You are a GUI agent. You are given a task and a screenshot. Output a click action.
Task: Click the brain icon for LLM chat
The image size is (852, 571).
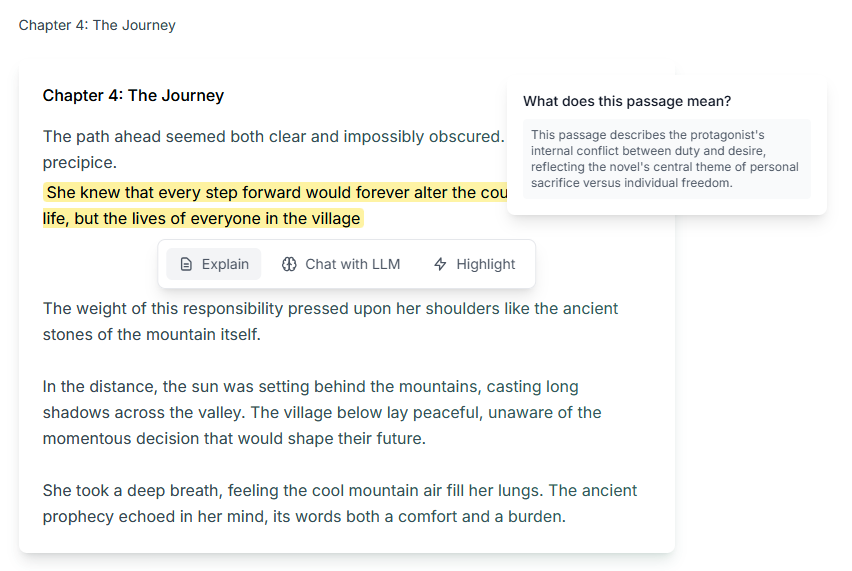[289, 264]
